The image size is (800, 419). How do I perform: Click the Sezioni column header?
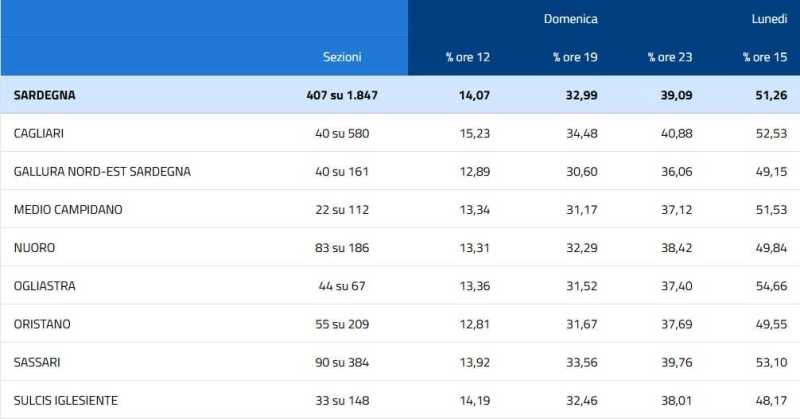pos(342,57)
